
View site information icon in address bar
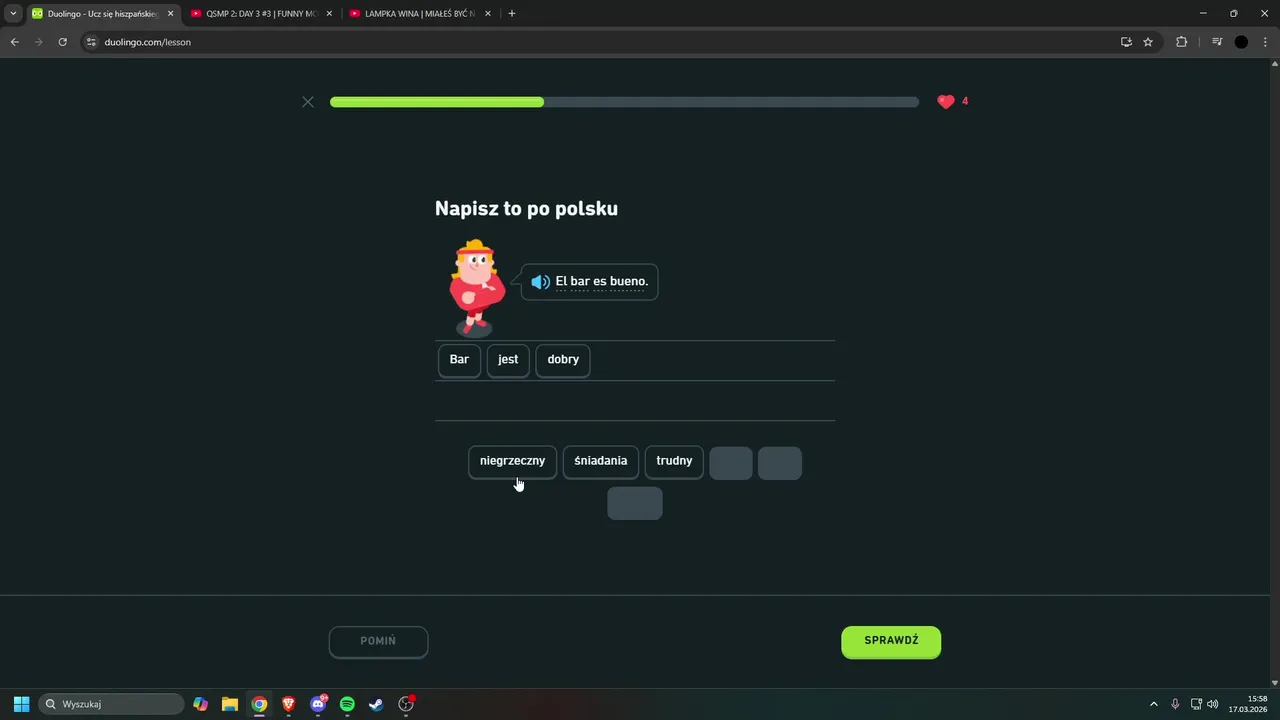point(91,42)
